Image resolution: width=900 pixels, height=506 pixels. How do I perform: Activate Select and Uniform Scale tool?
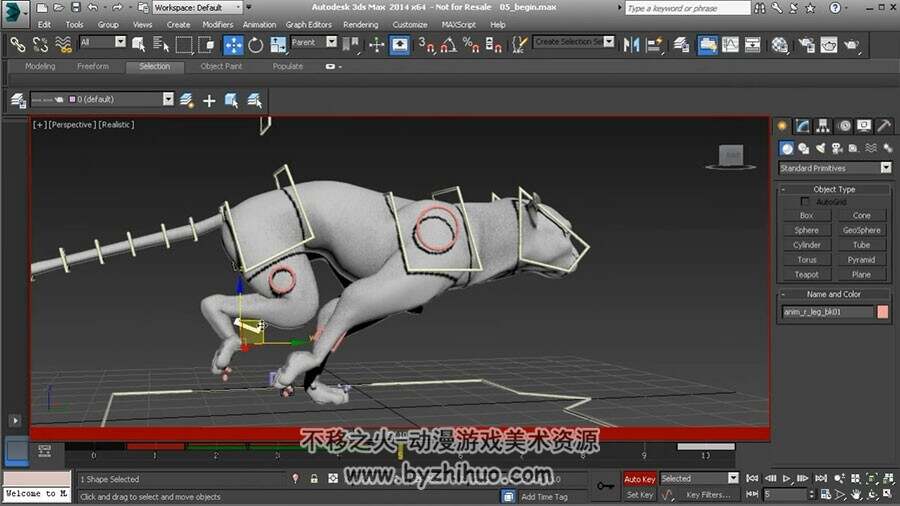point(278,44)
